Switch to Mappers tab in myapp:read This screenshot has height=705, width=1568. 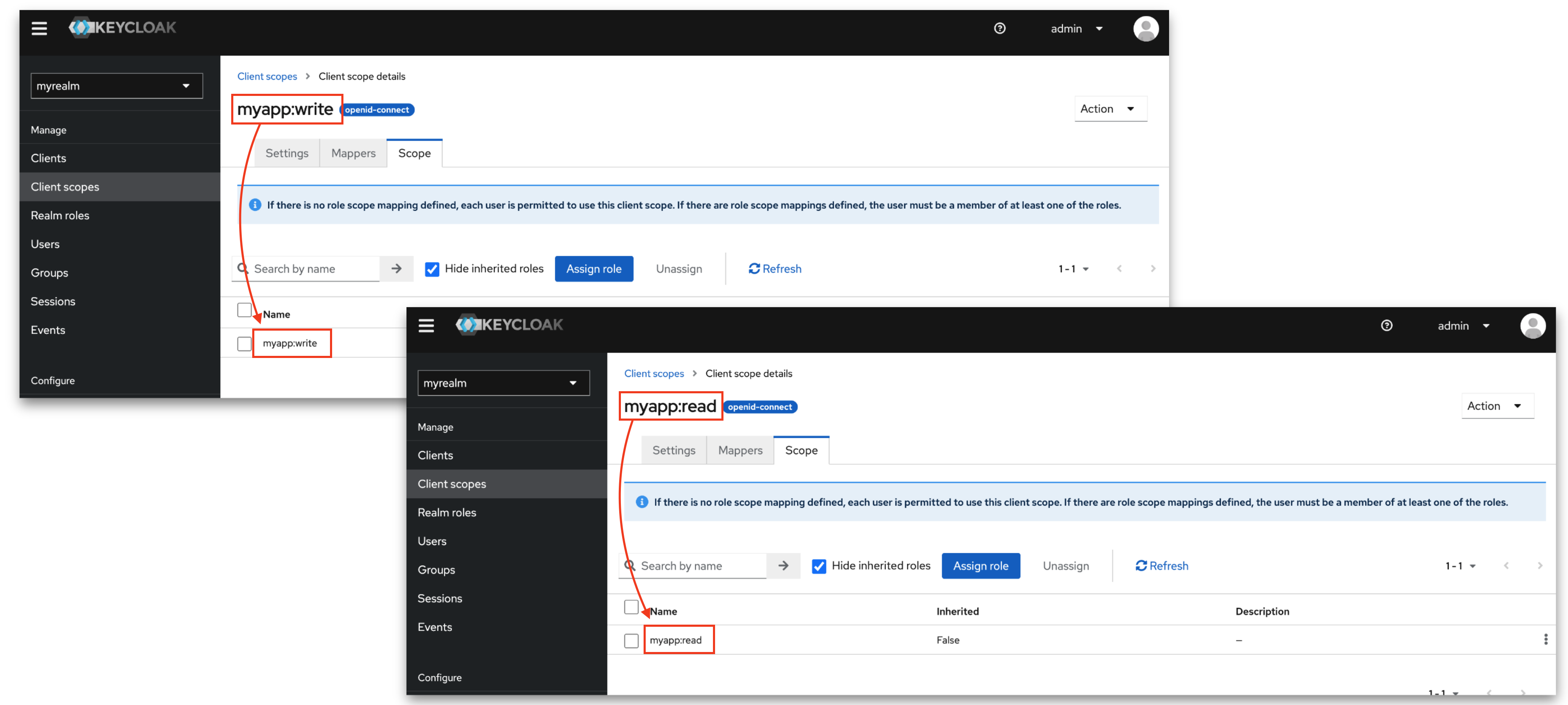click(x=739, y=450)
